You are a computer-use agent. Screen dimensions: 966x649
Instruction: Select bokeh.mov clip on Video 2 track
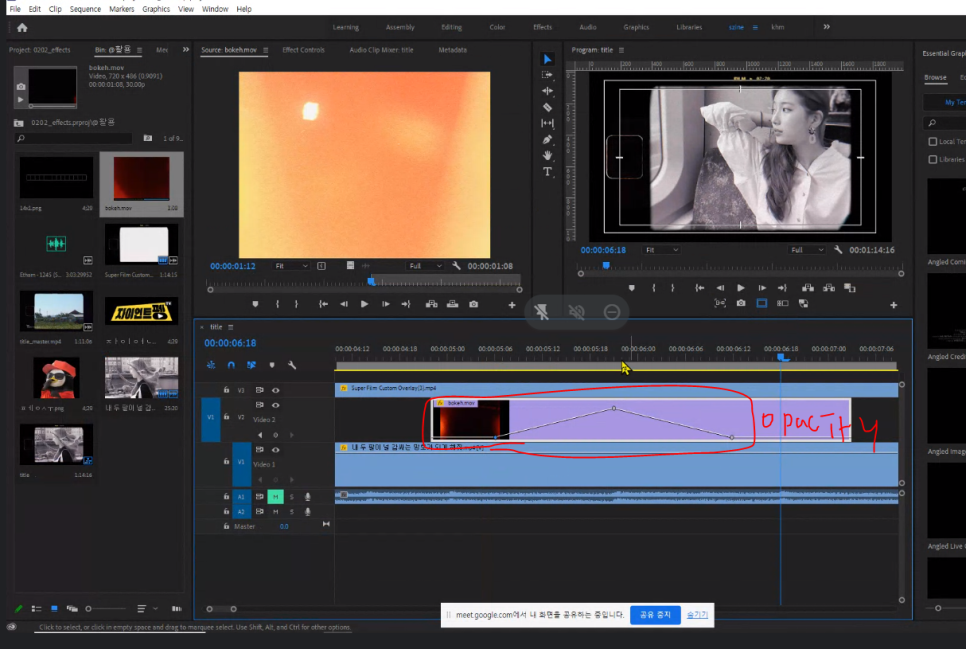641,420
